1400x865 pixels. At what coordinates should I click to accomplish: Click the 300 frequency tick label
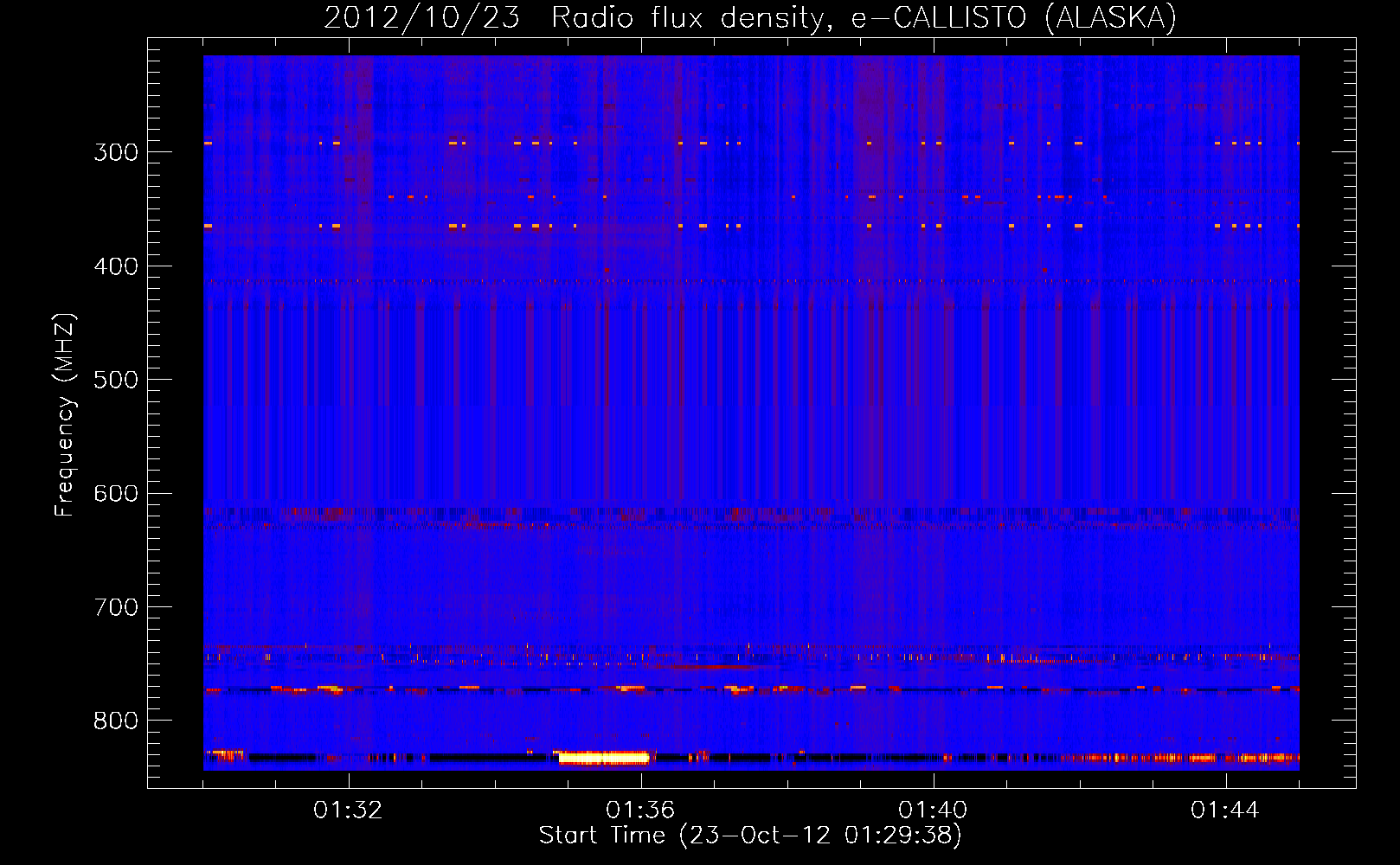(116, 152)
